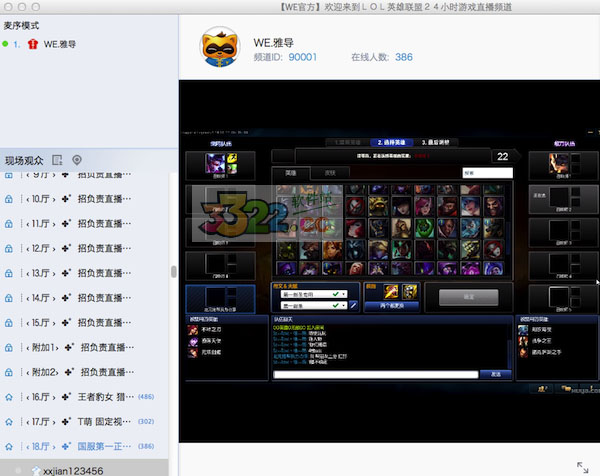Viewport: 600px width, 476px height.
Task: Click the (386) count on the 18厅 row
Action: tap(146, 446)
